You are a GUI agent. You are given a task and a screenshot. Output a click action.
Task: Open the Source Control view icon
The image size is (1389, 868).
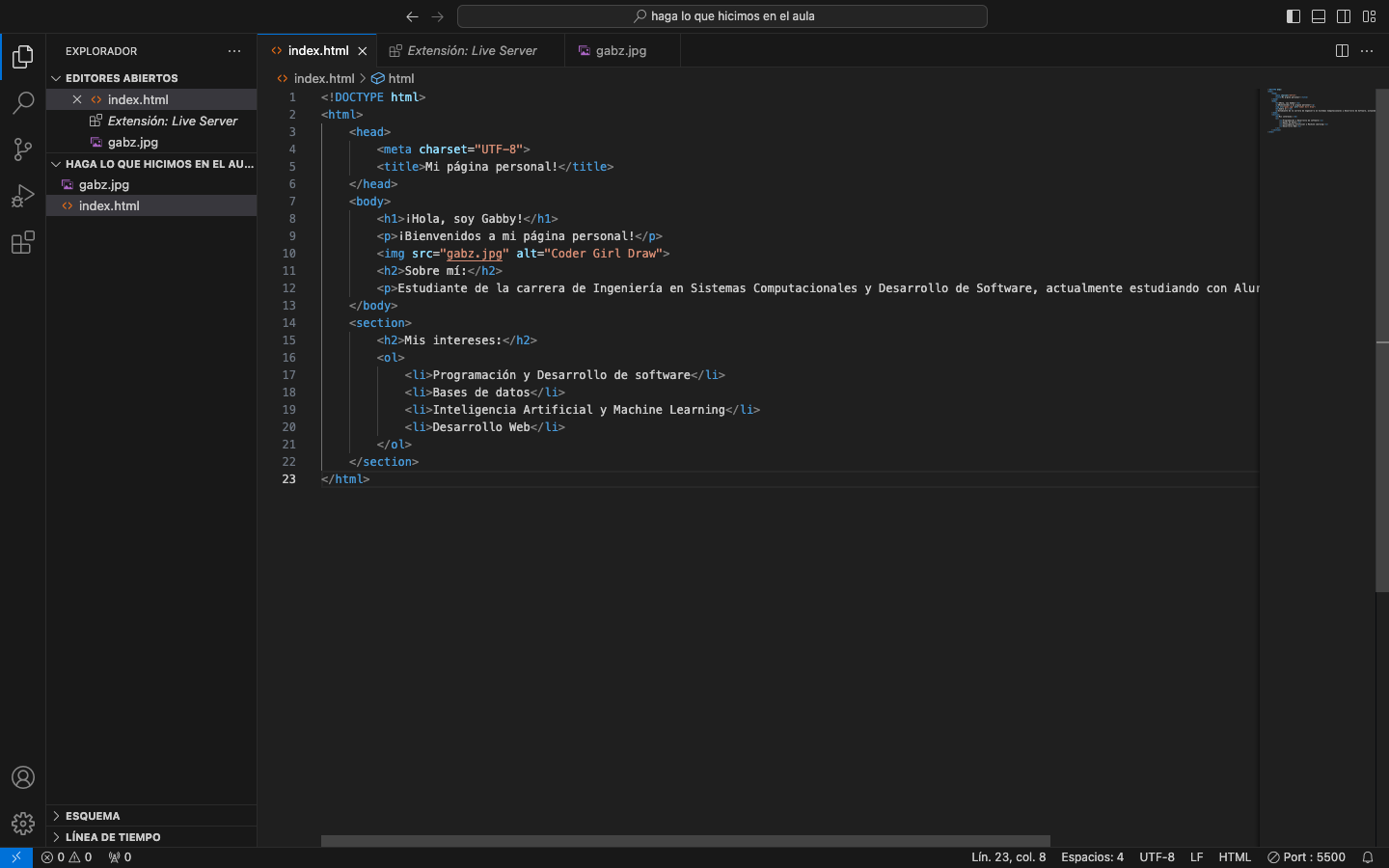point(23,149)
